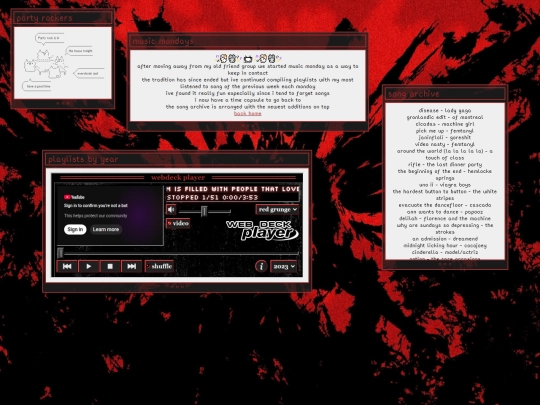This screenshot has height=405, width=540.
Task: Click the party rockers cat comic image
Action: coord(63,63)
